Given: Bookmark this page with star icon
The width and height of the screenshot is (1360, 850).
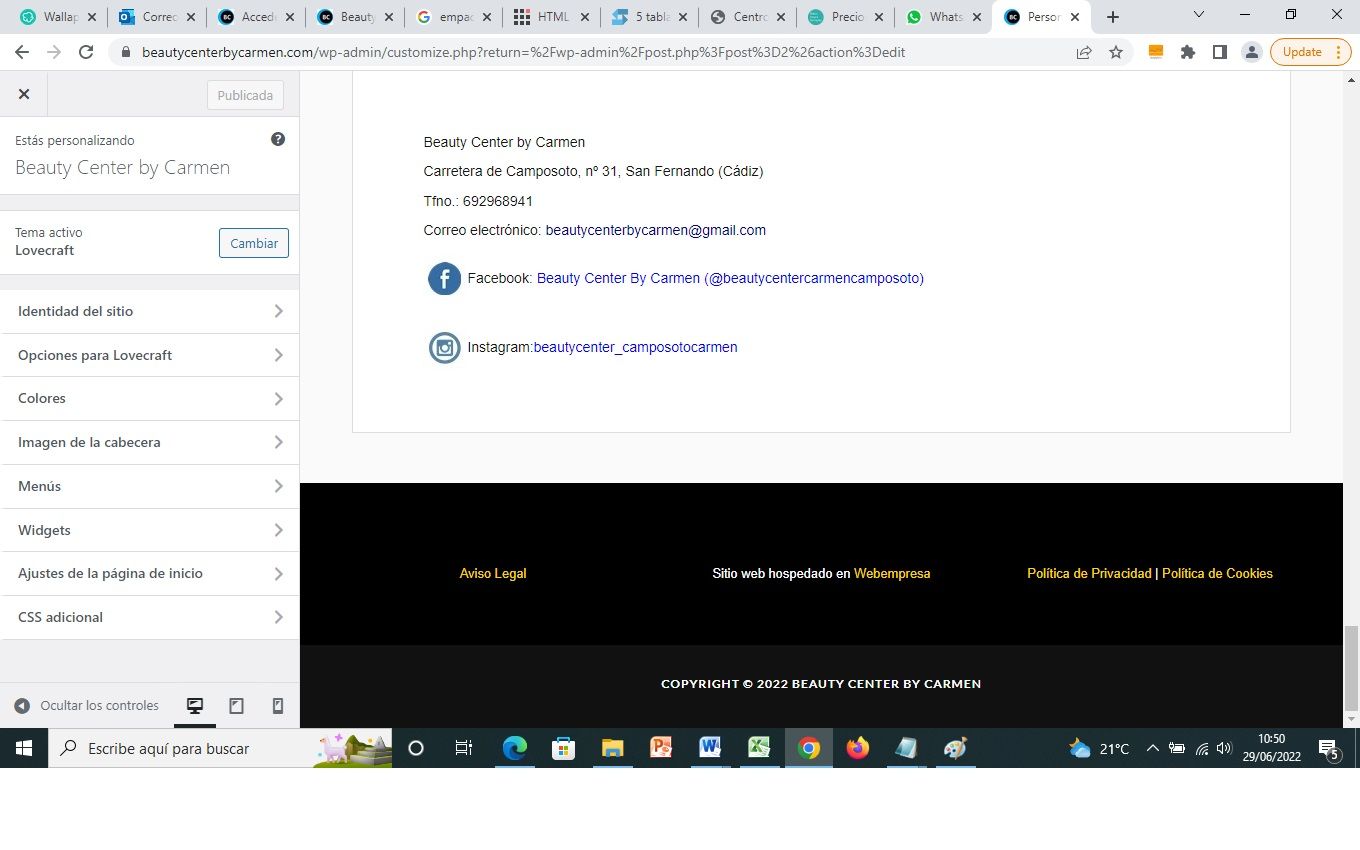Looking at the screenshot, I should coord(1116,52).
